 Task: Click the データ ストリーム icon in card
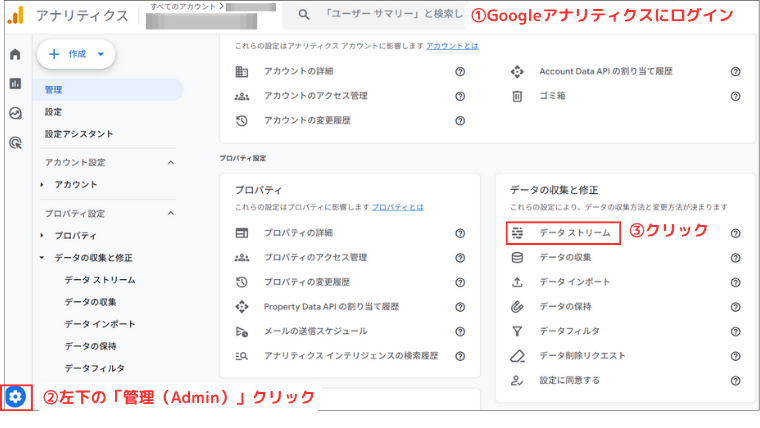tap(517, 233)
